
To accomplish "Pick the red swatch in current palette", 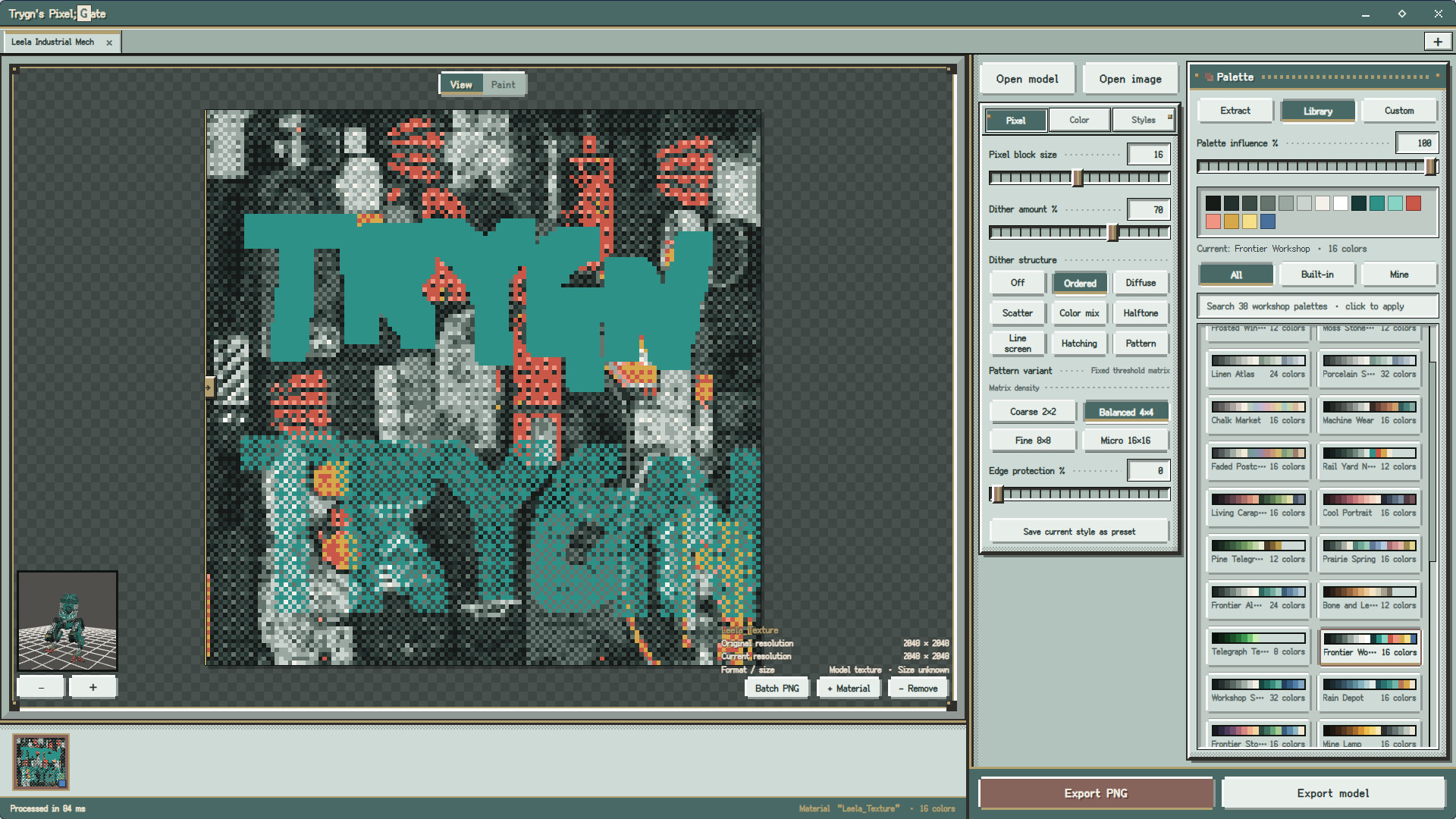I will tap(1414, 203).
